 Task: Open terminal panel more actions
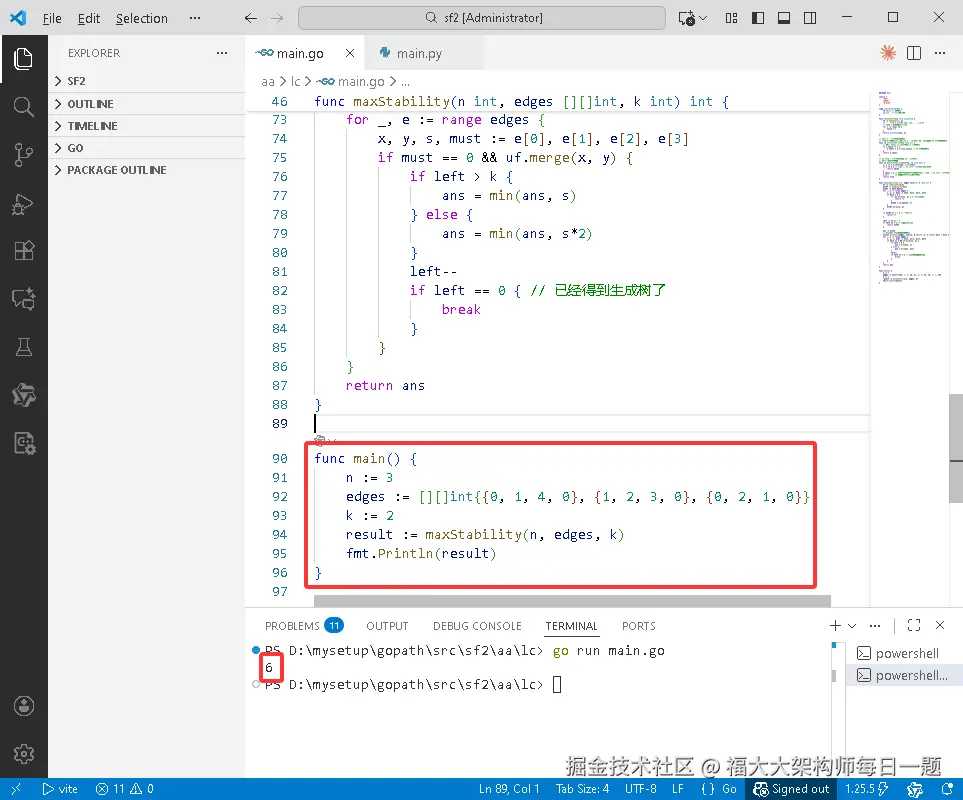click(x=875, y=625)
